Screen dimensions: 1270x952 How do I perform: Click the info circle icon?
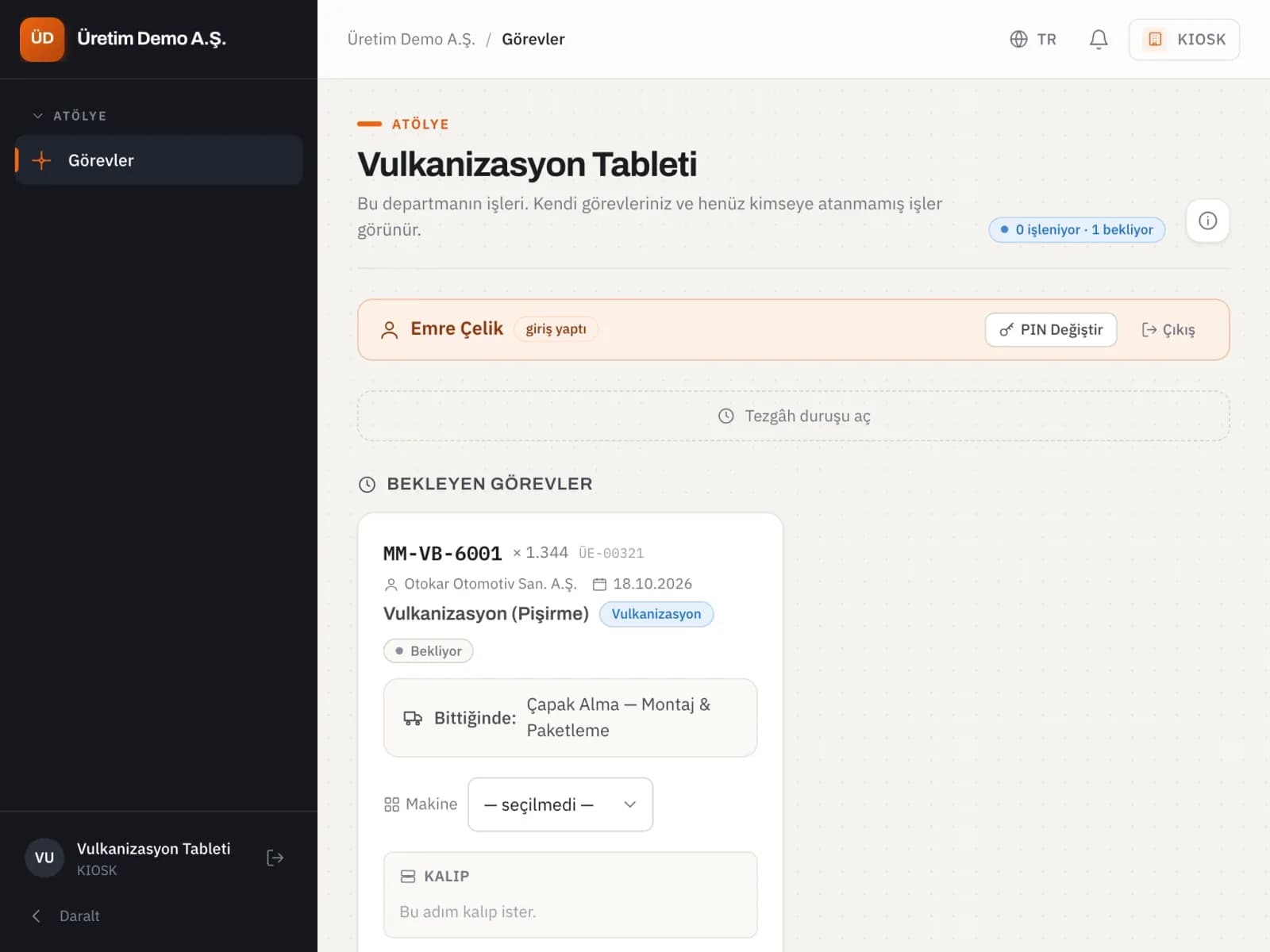(x=1207, y=221)
